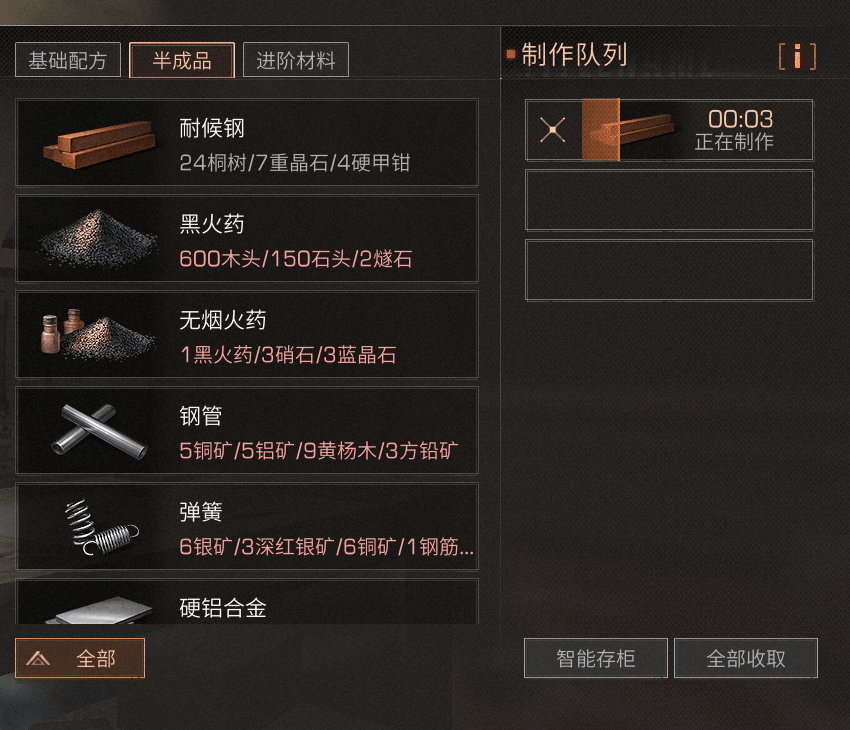Click the crafting item thumbnail in queue
The image size is (850, 730).
[x=628, y=130]
